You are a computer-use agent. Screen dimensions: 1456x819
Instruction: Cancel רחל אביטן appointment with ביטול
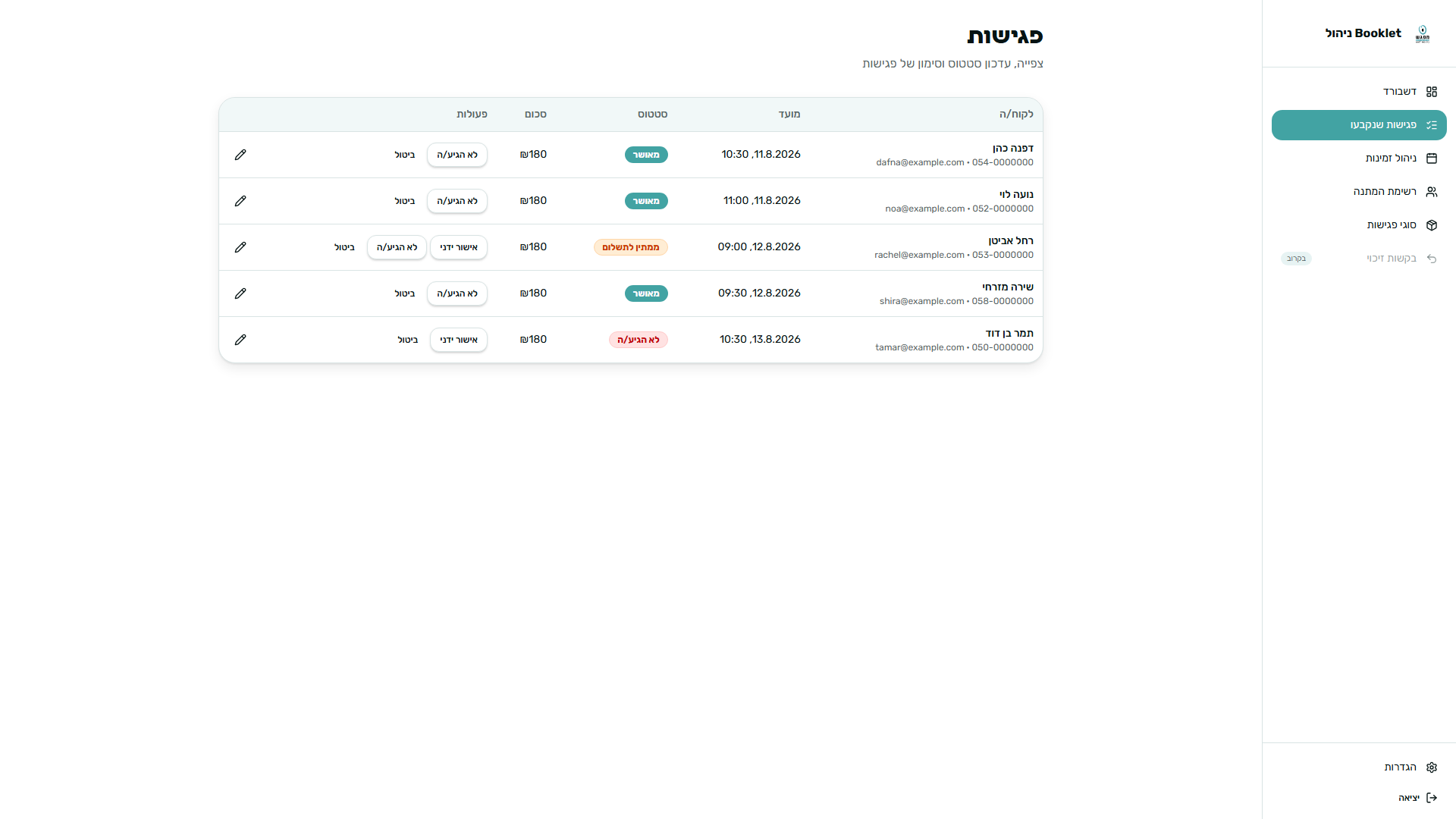(345, 247)
